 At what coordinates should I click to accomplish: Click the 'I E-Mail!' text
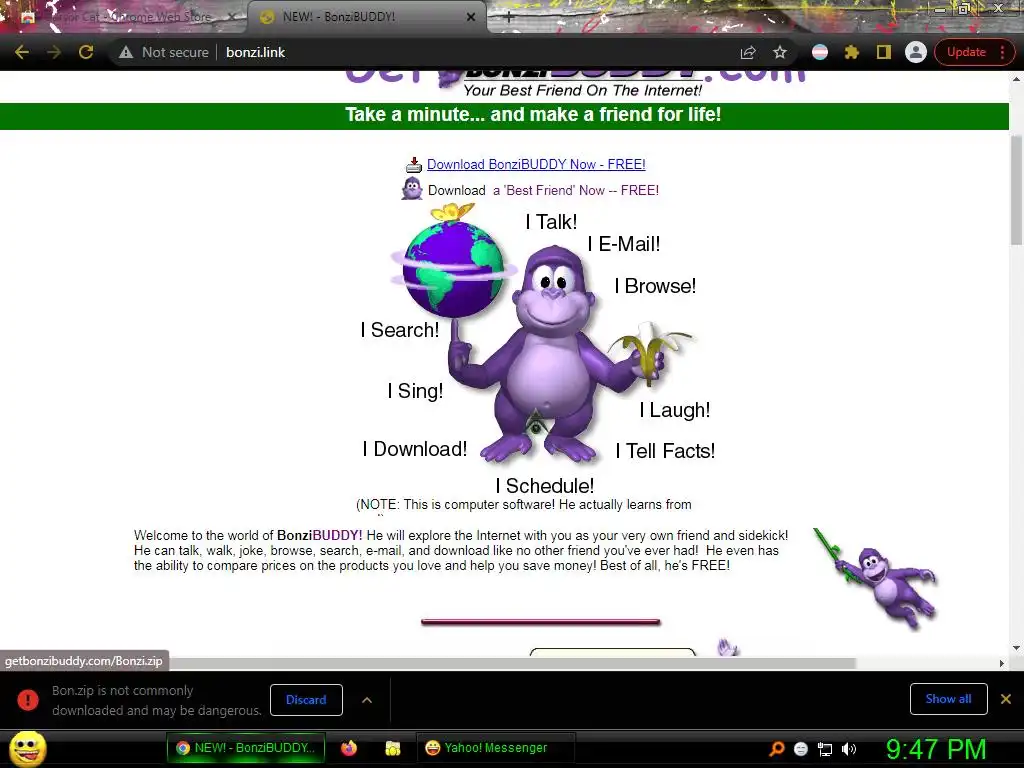pyautogui.click(x=624, y=244)
